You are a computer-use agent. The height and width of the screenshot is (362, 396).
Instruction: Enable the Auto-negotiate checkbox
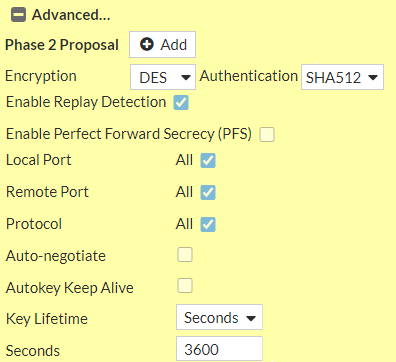pyautogui.click(x=185, y=255)
